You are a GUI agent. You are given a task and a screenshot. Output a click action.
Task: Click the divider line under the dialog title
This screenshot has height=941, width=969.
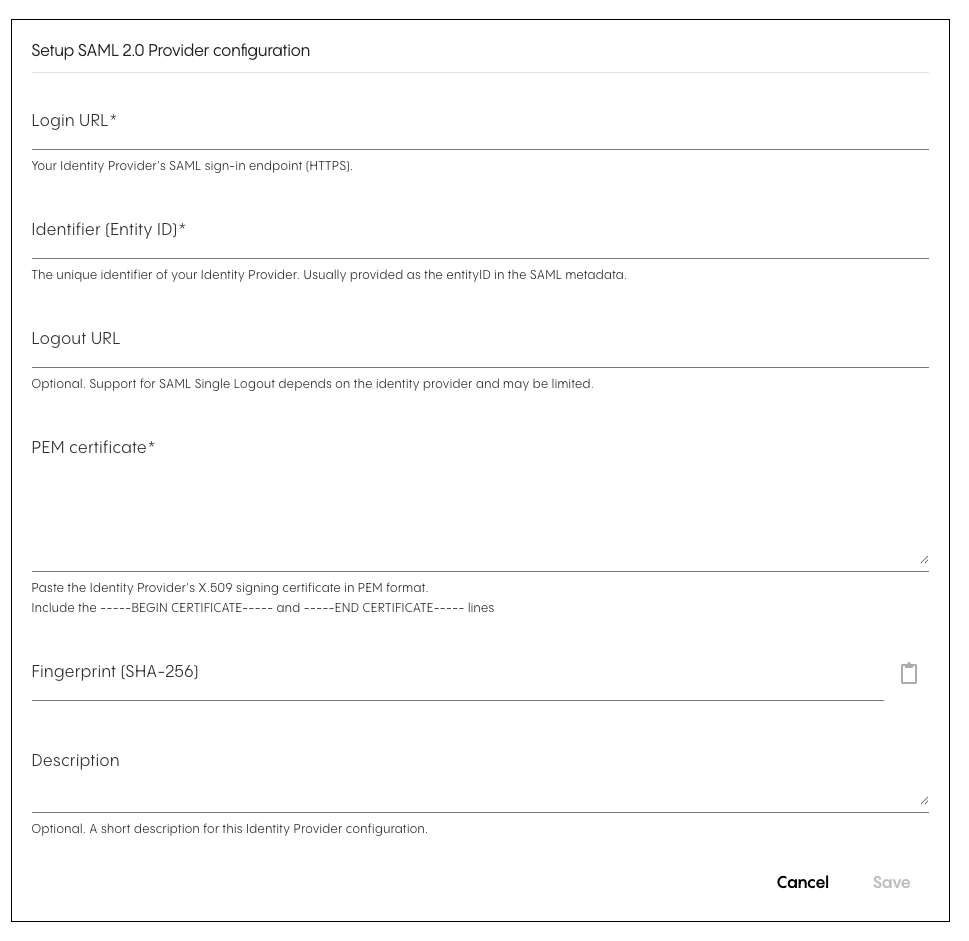[x=480, y=73]
